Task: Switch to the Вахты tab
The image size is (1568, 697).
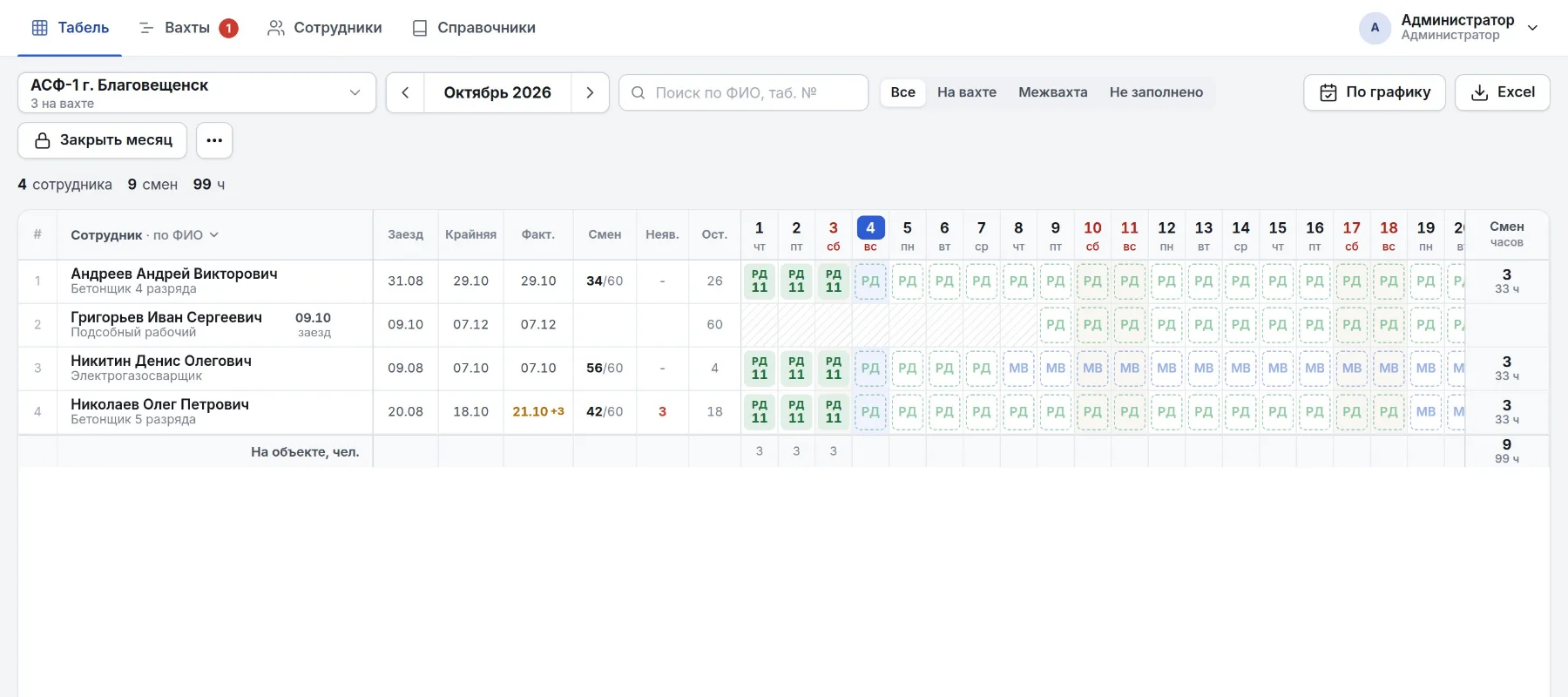Action: click(188, 28)
